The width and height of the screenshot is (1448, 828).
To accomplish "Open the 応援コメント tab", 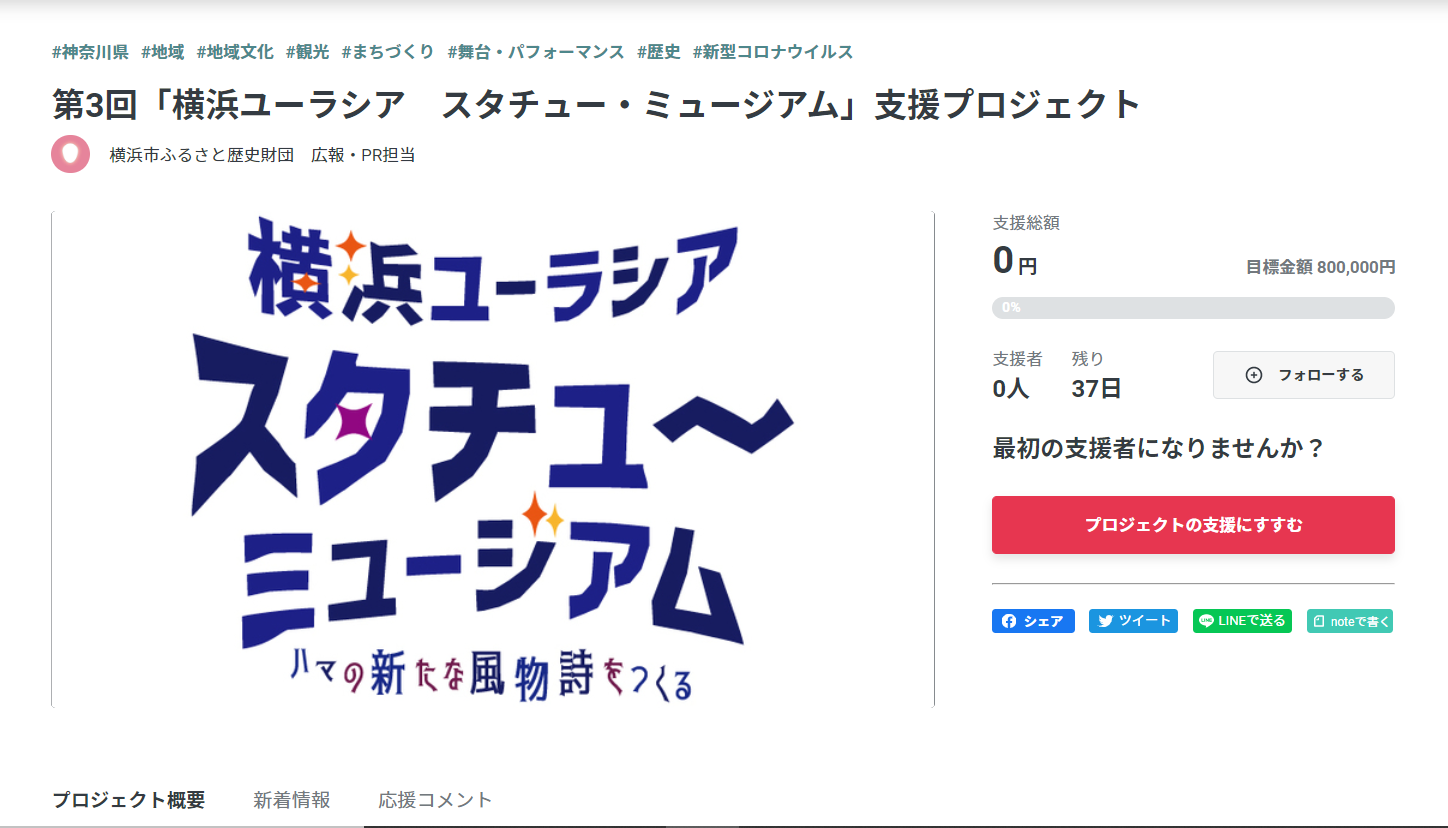I will (x=435, y=800).
